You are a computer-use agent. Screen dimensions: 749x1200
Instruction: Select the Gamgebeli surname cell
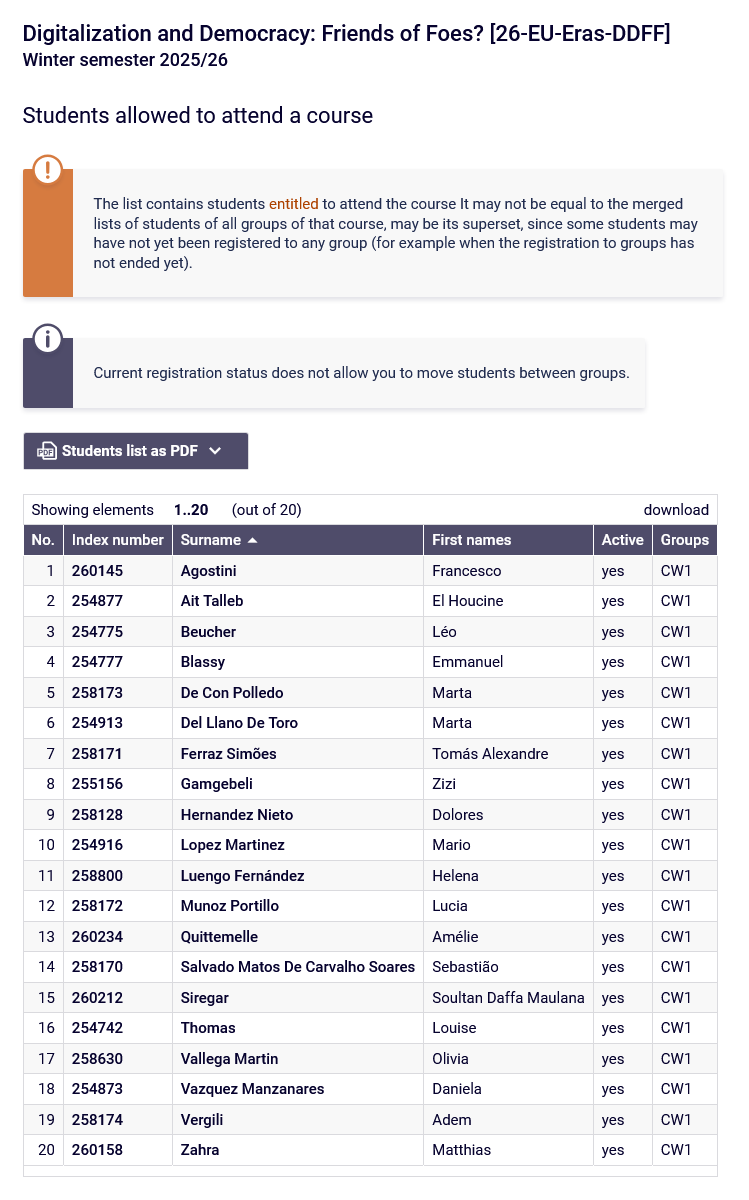215,784
